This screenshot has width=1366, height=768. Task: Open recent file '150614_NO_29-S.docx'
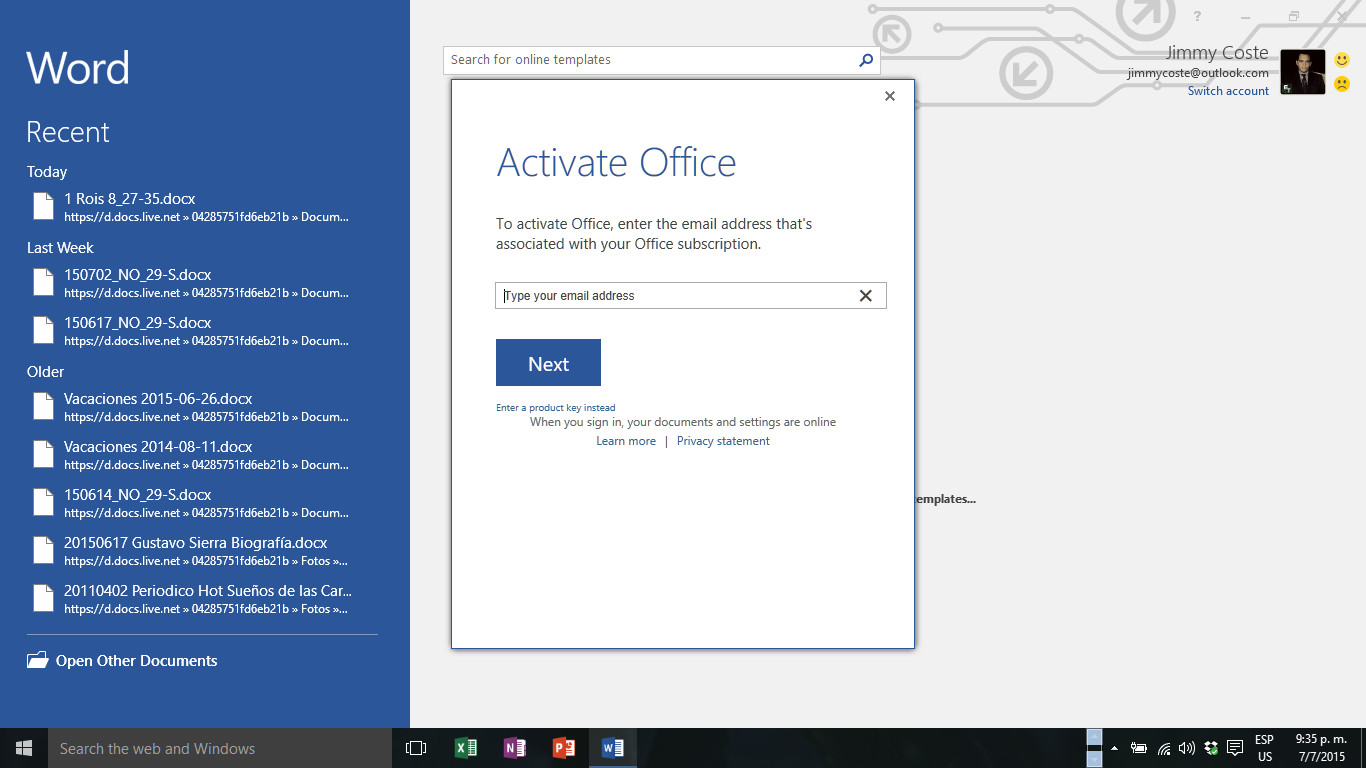[x=204, y=503]
